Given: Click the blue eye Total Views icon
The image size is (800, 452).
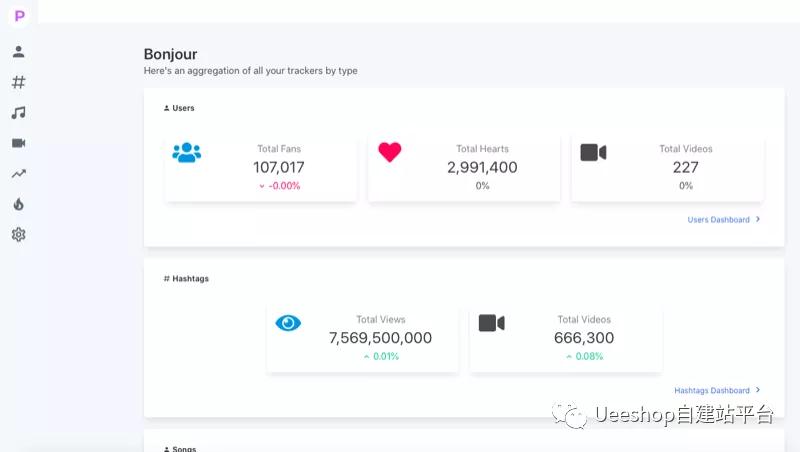Looking at the screenshot, I should pos(288,323).
